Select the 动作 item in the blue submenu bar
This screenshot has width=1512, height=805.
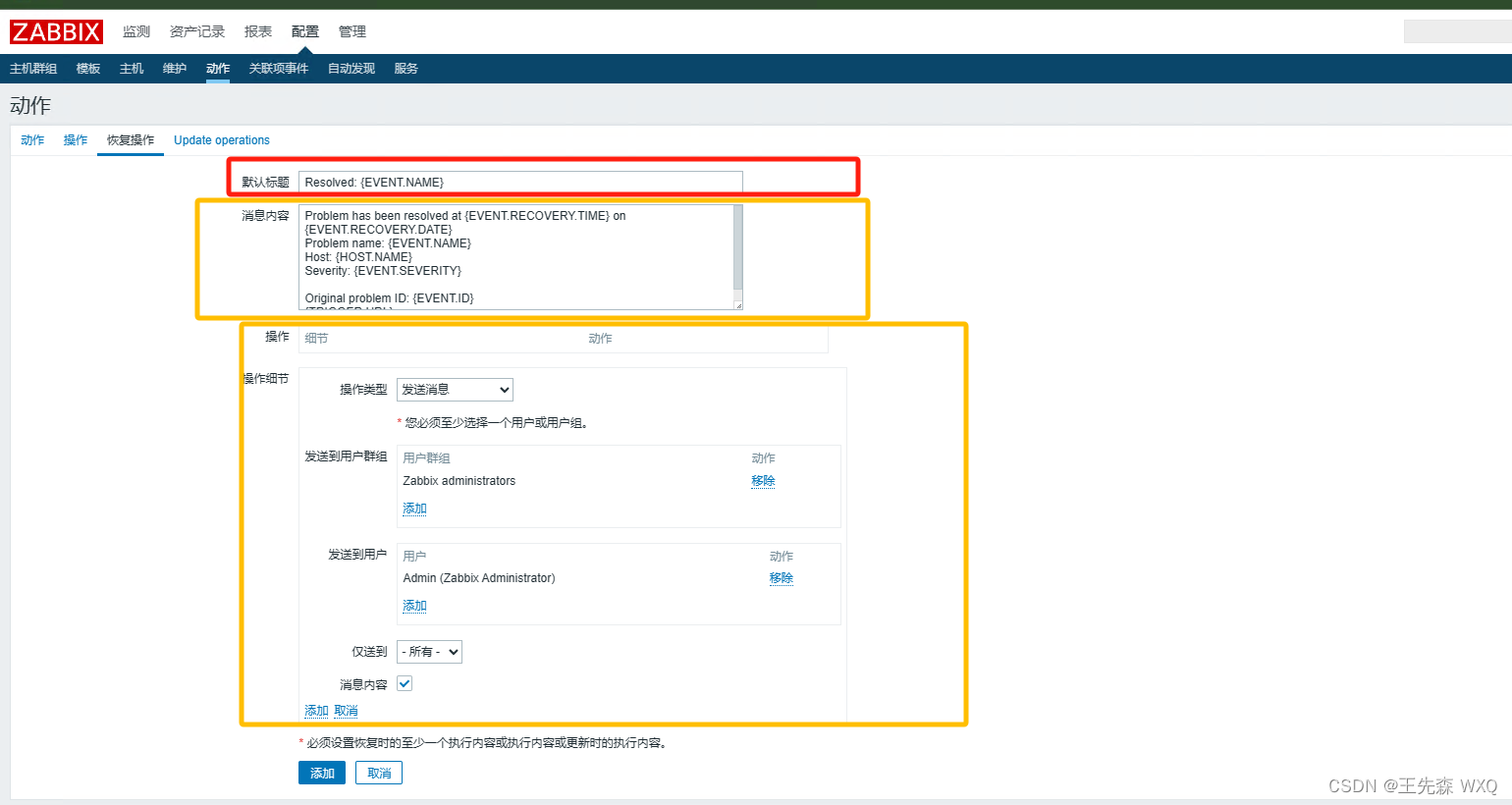click(218, 69)
